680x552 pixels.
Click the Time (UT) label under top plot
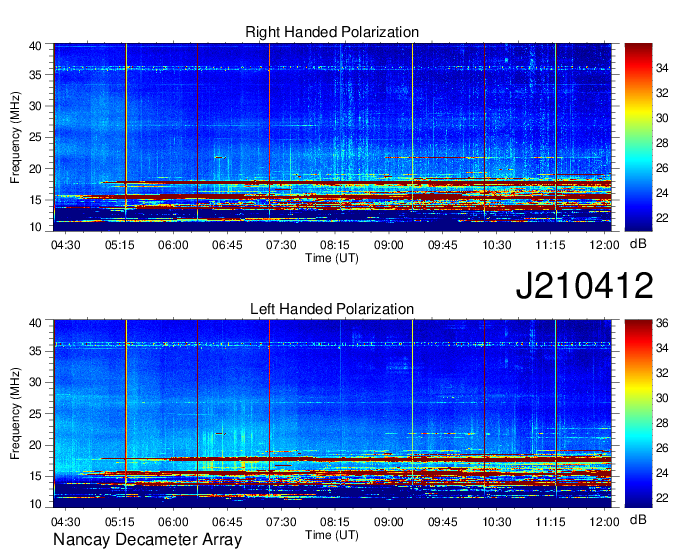coord(332,258)
